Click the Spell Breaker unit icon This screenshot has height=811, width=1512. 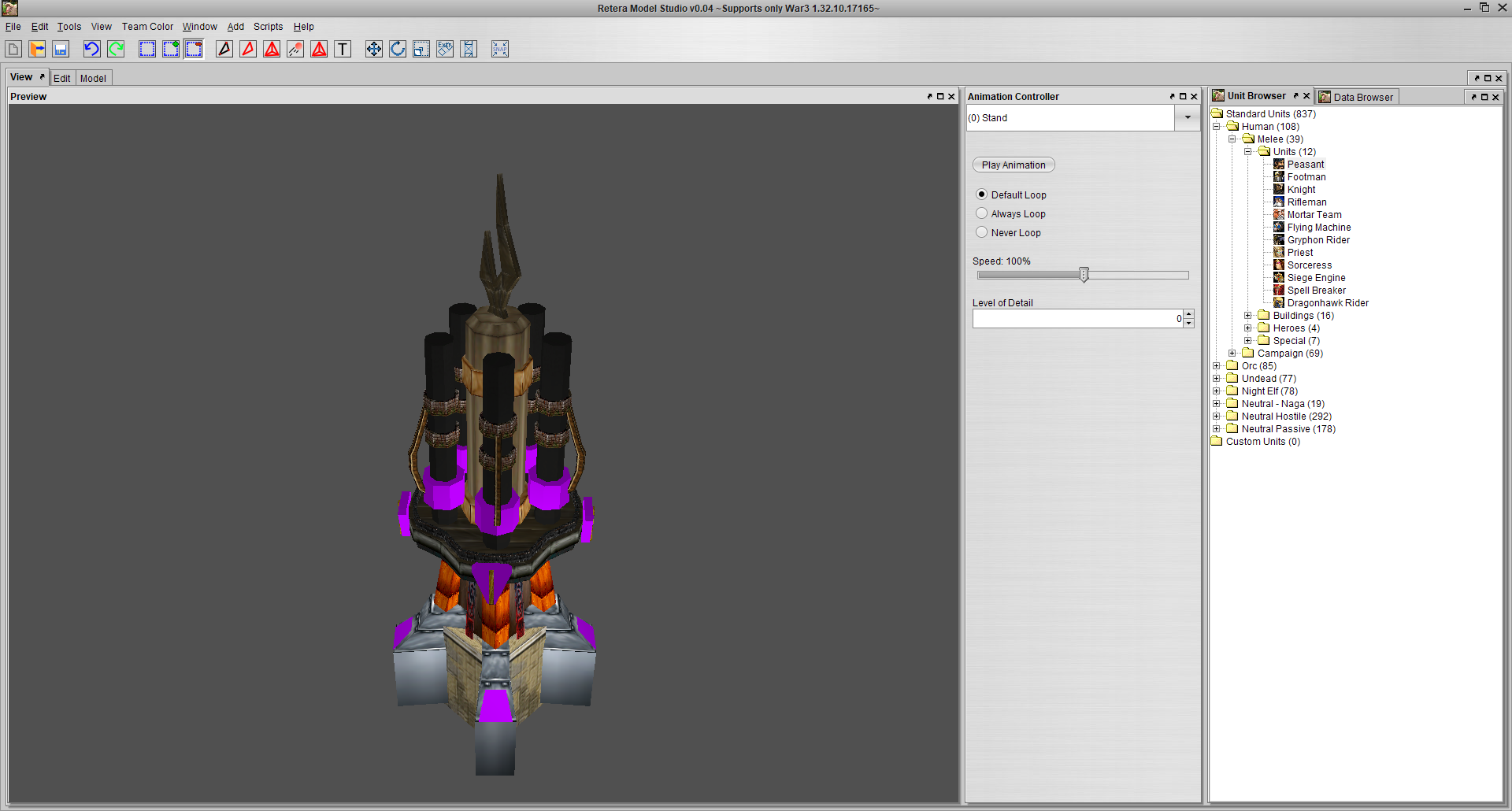coord(1279,290)
